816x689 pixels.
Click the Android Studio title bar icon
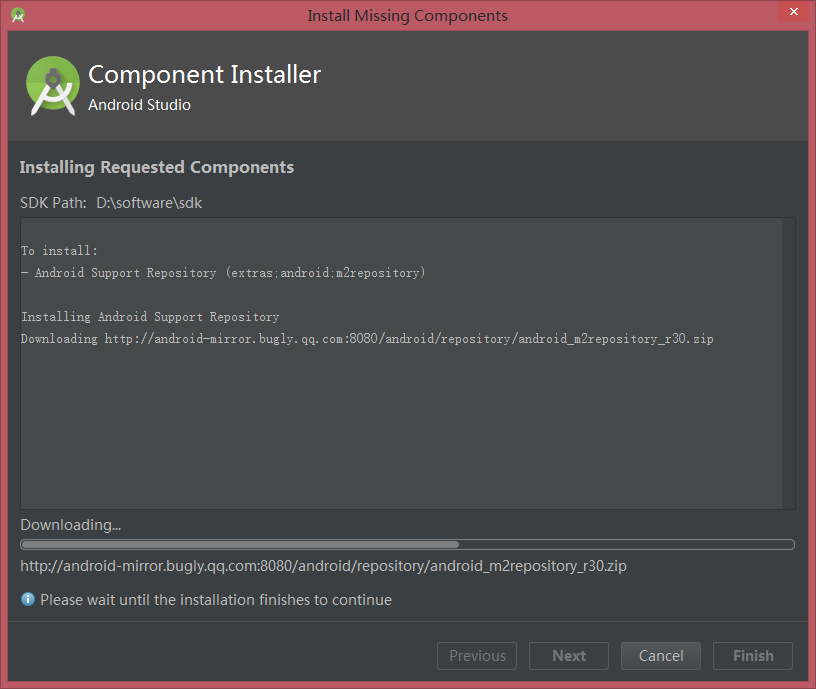tap(18, 15)
